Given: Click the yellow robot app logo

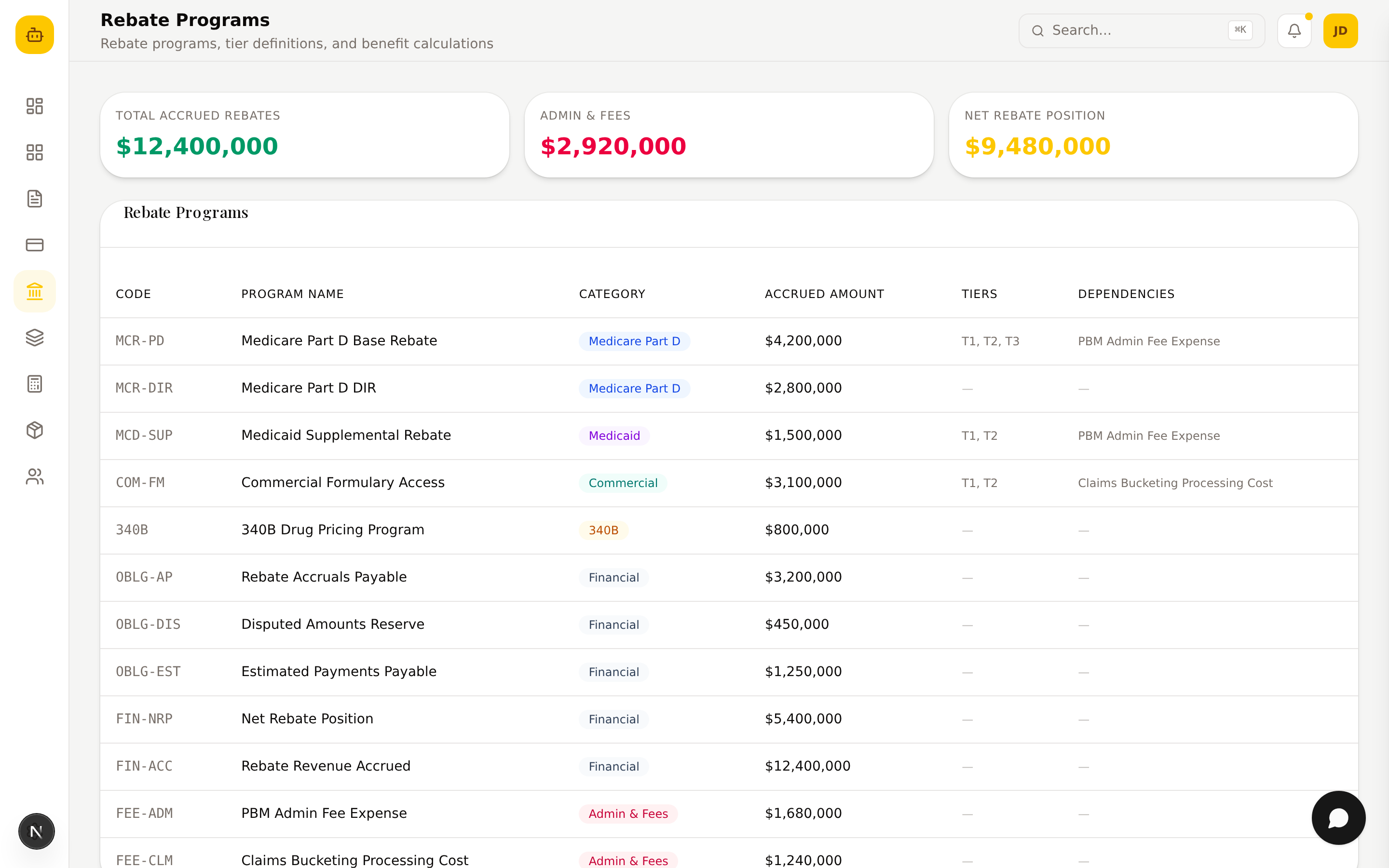Looking at the screenshot, I should [34, 35].
